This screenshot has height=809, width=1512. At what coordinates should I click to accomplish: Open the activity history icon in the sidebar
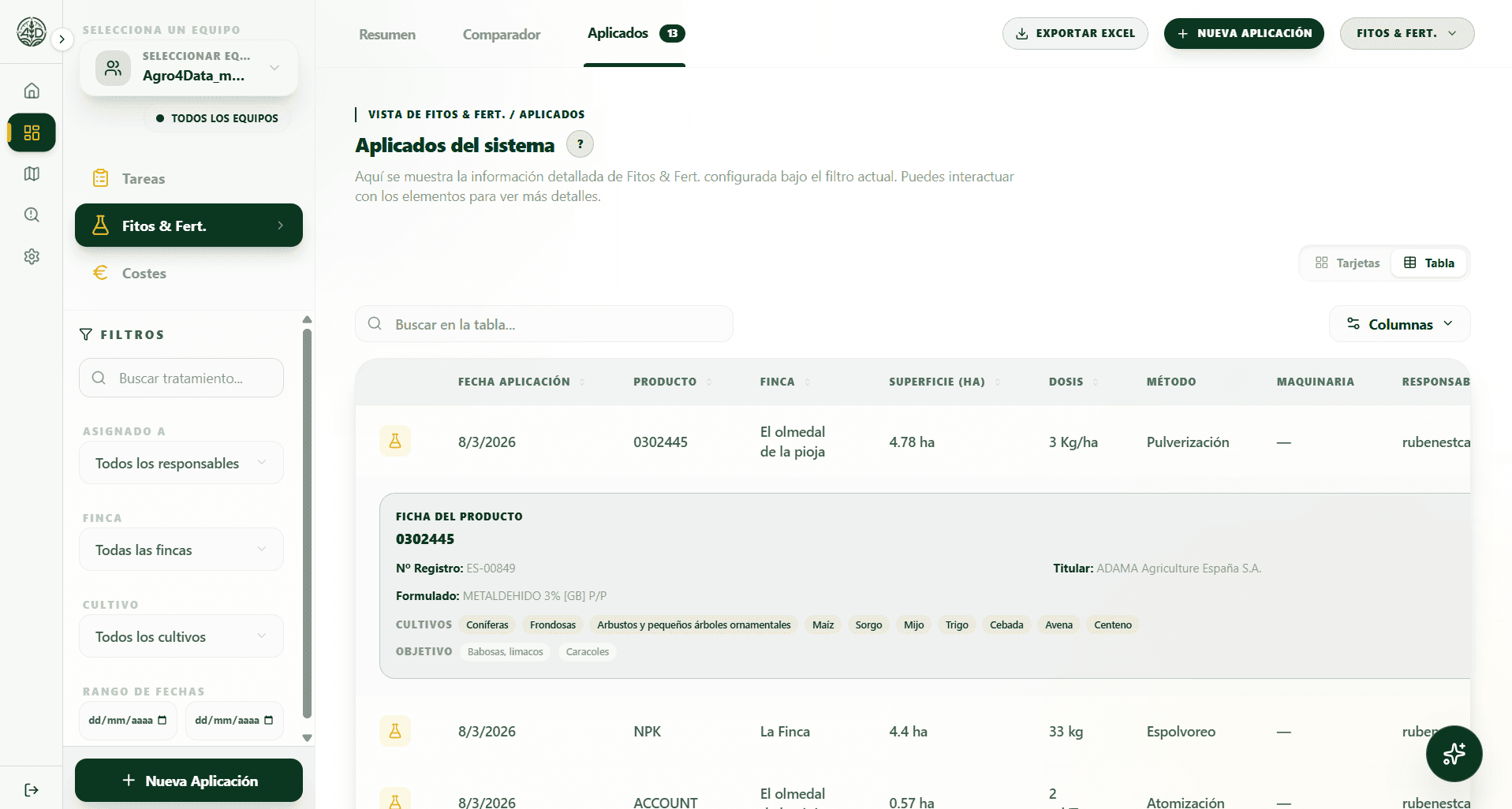tap(32, 214)
